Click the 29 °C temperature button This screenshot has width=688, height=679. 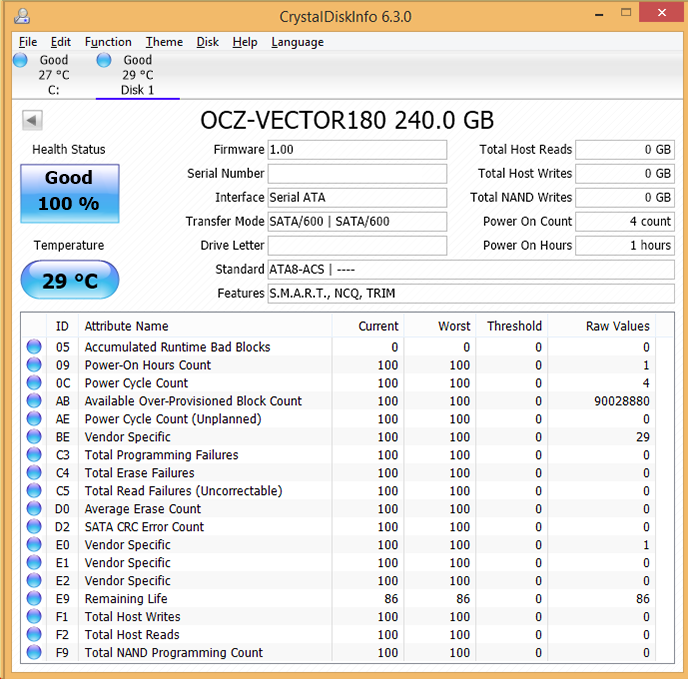tap(69, 281)
